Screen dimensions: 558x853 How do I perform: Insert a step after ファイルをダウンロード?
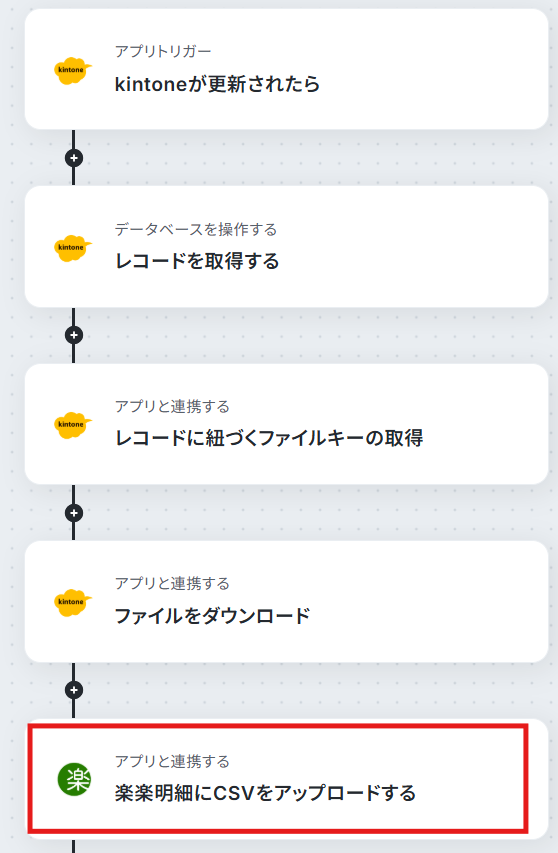pos(74,690)
